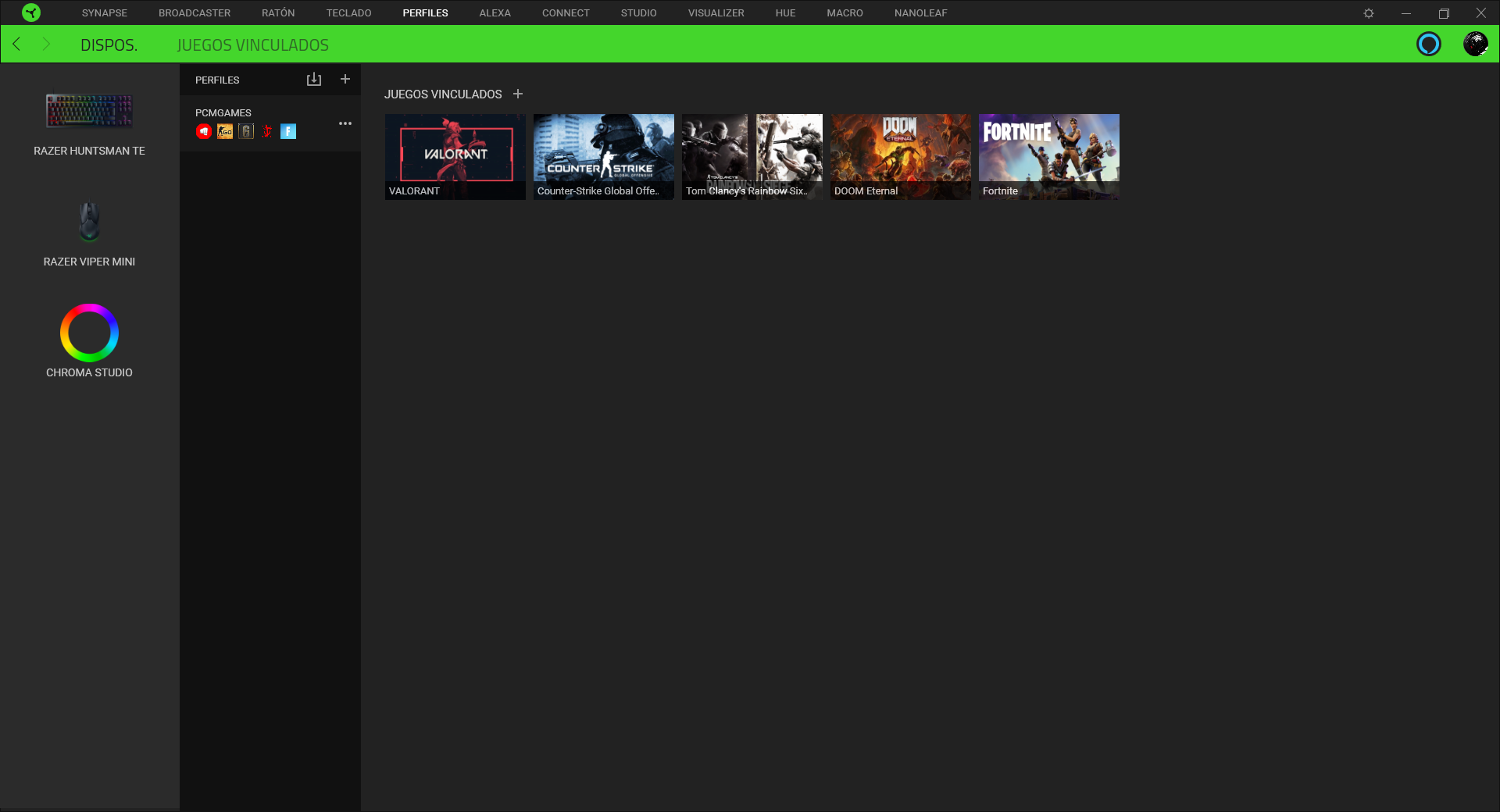The image size is (1500, 812).
Task: Select the PERFILES tab
Action: click(x=425, y=13)
